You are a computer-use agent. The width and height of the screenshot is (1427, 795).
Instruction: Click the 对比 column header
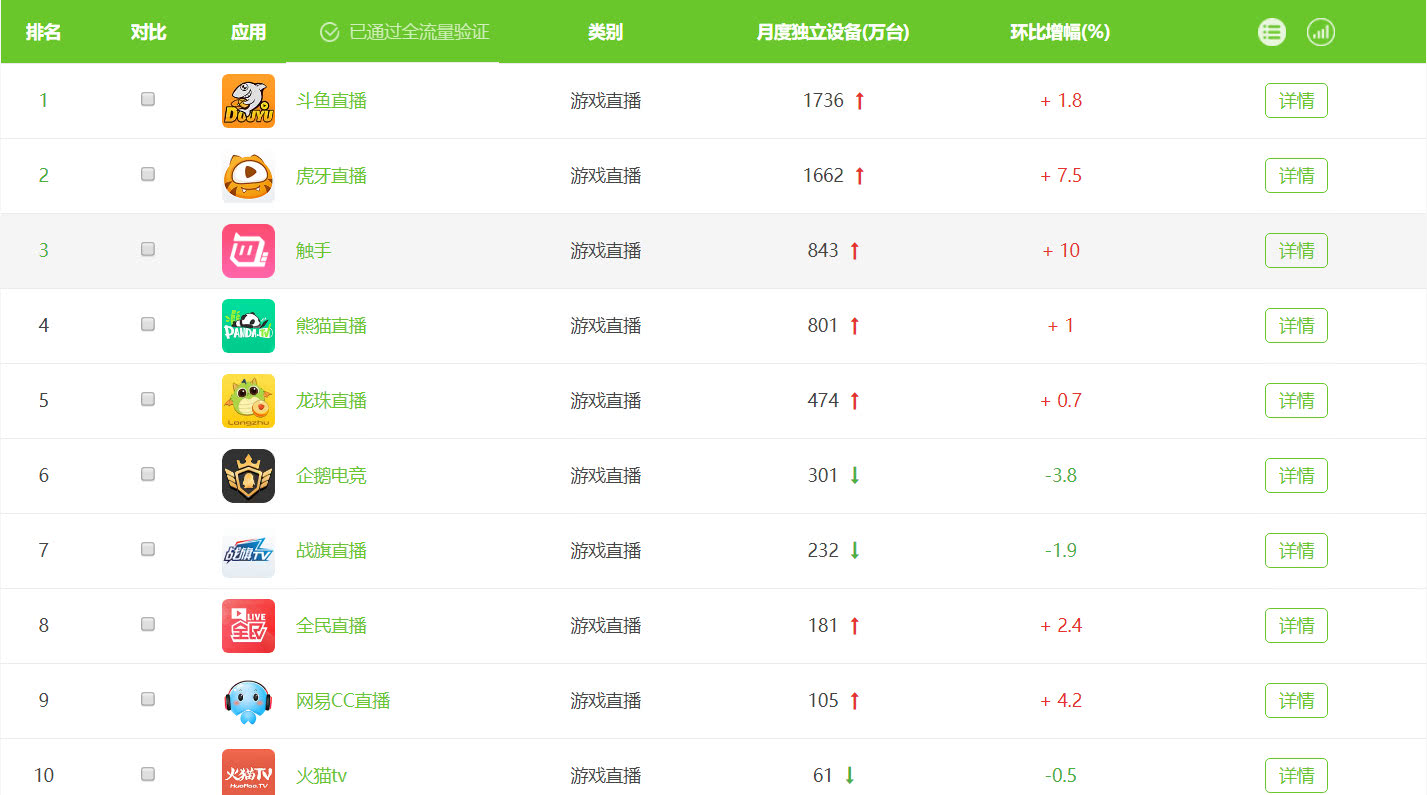(x=148, y=32)
